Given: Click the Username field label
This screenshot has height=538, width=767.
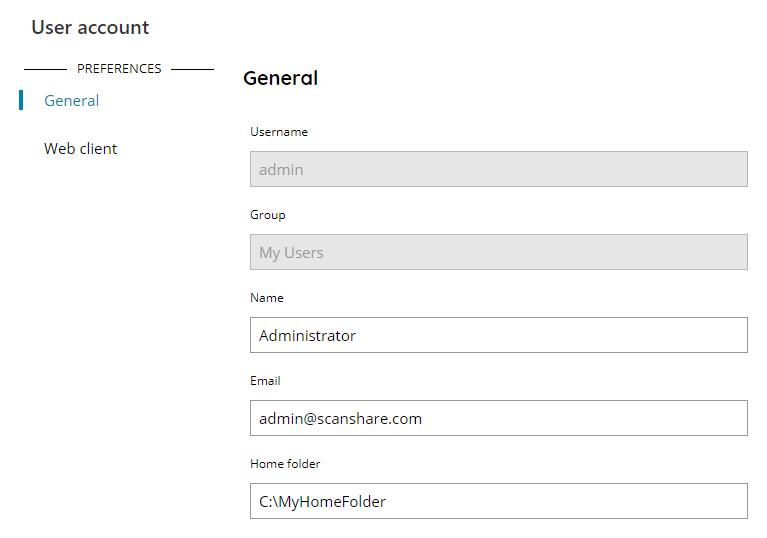Looking at the screenshot, I should 279,132.
